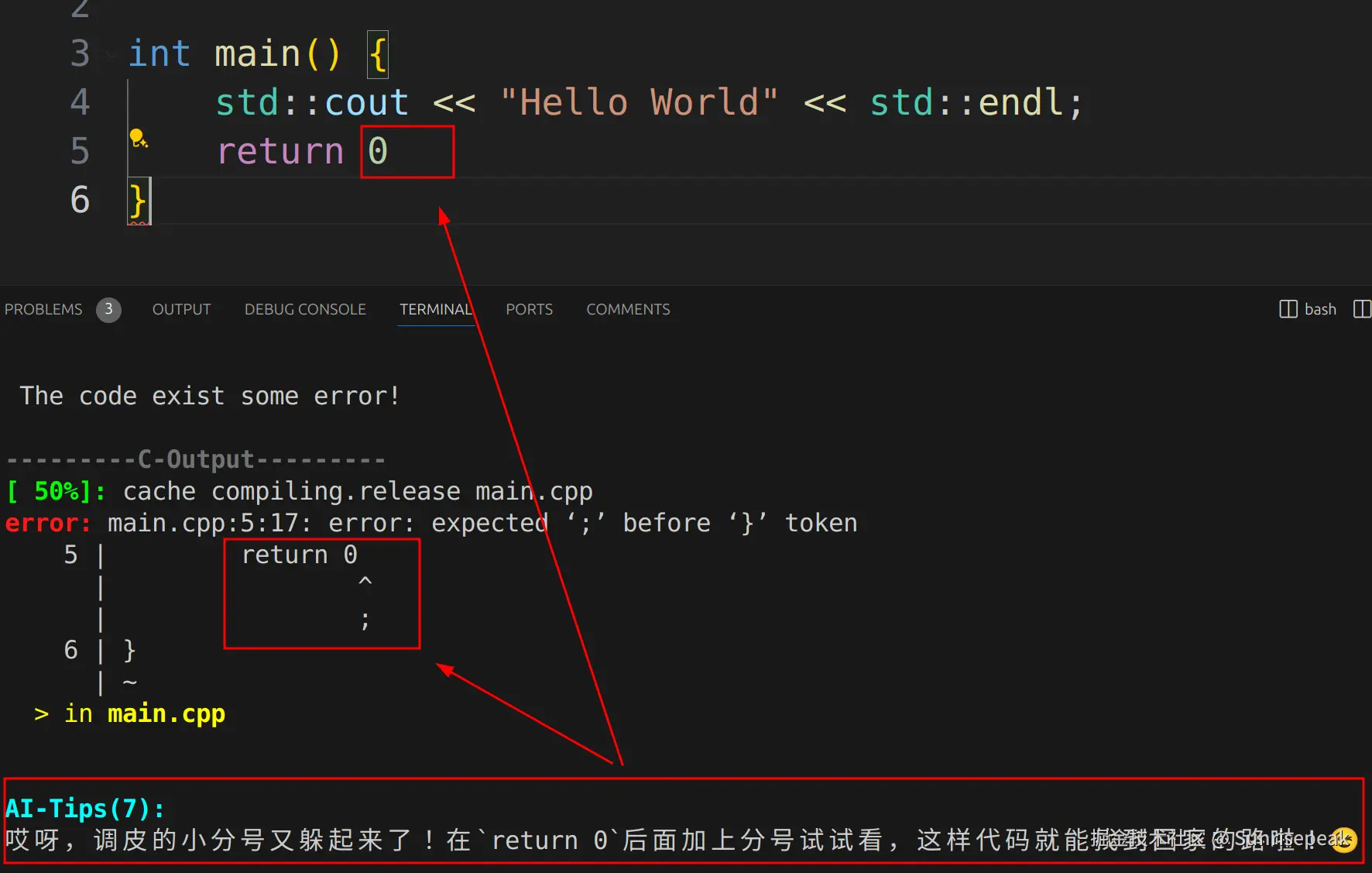
Task: Select the TERMINAL tab
Action: [x=436, y=309]
